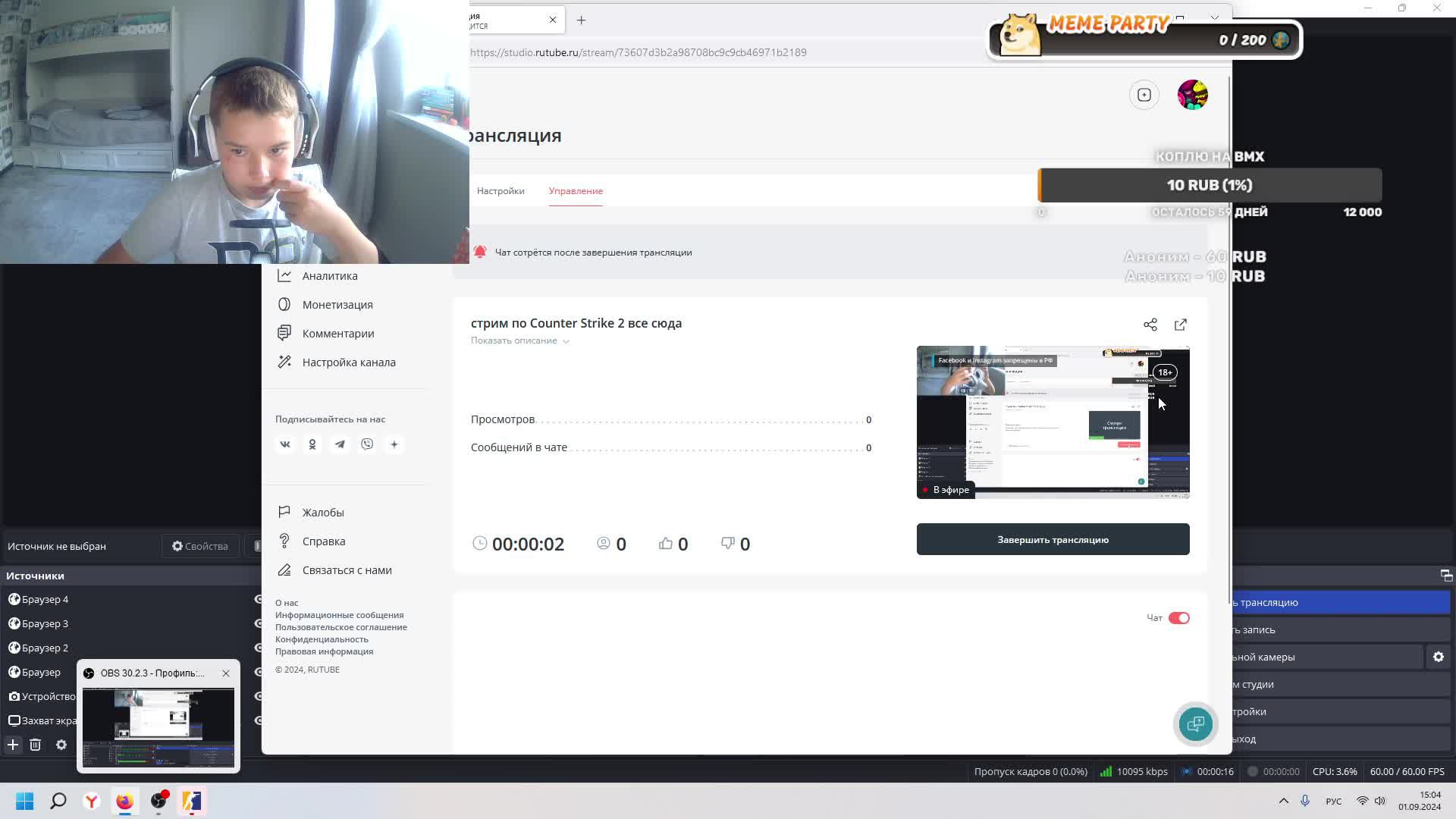Toggle the Чат switch off
This screenshot has height=819, width=1456.
tap(1179, 618)
